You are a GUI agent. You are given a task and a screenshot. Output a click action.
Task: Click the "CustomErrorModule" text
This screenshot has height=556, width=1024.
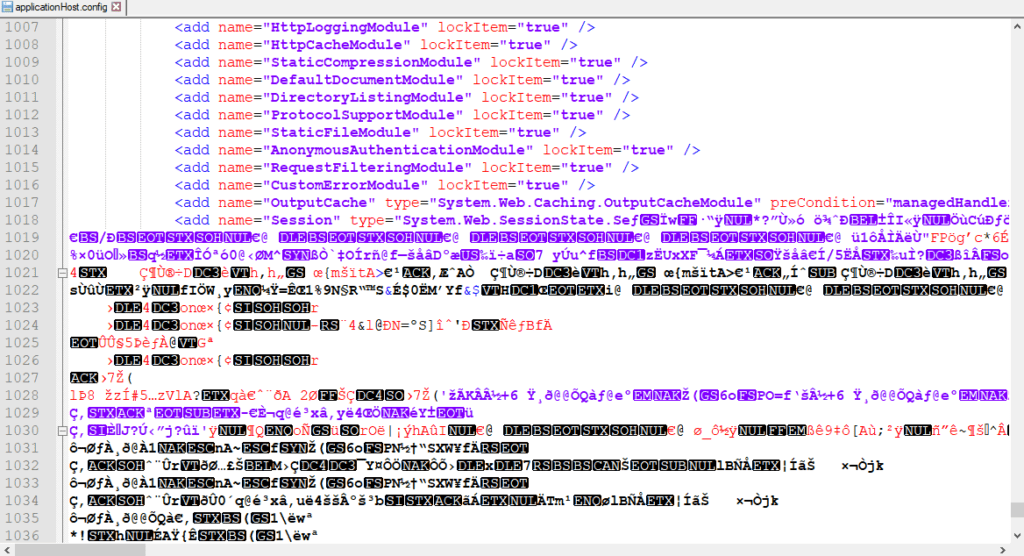point(345,185)
